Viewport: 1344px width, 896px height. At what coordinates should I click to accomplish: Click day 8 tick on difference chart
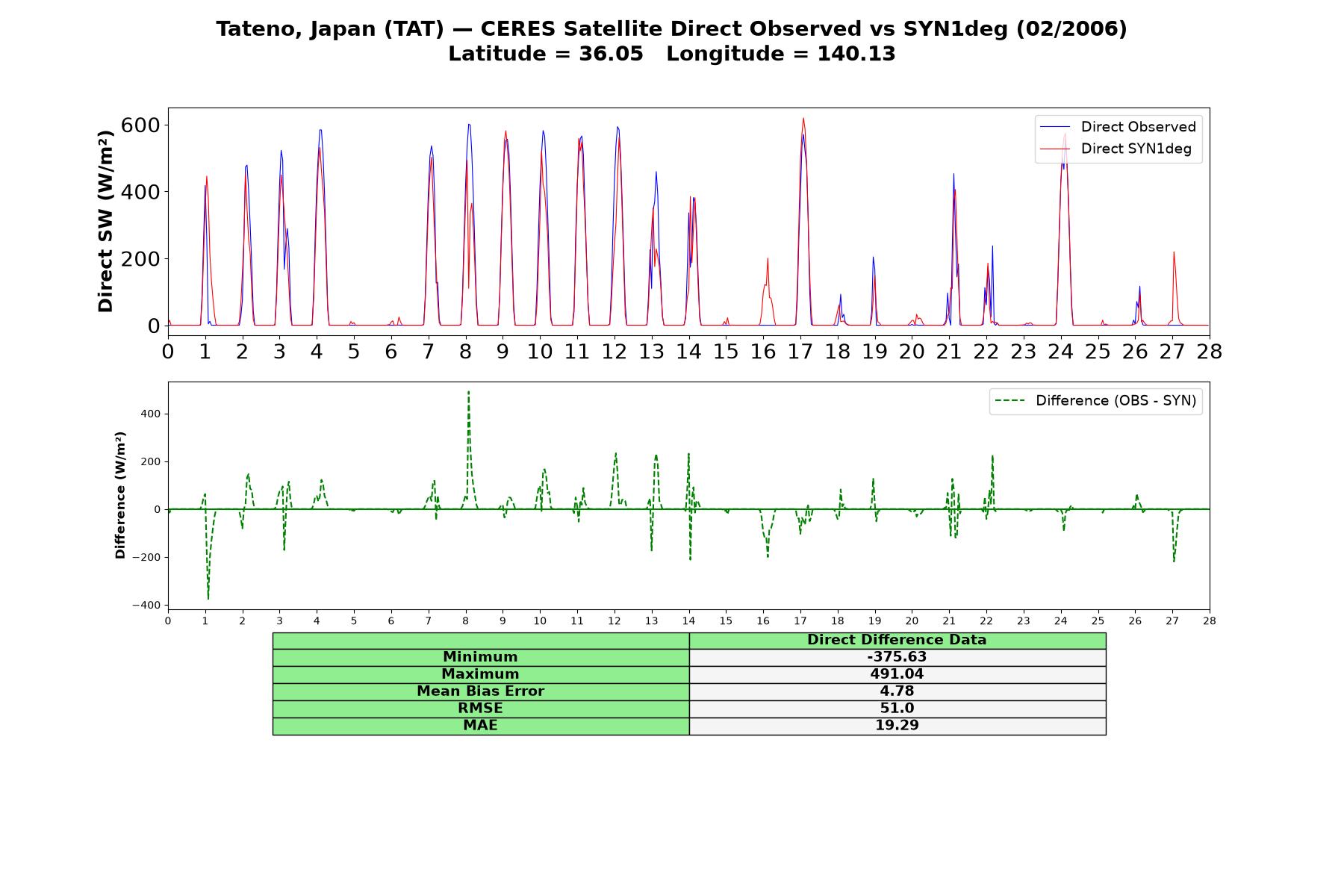(x=466, y=620)
